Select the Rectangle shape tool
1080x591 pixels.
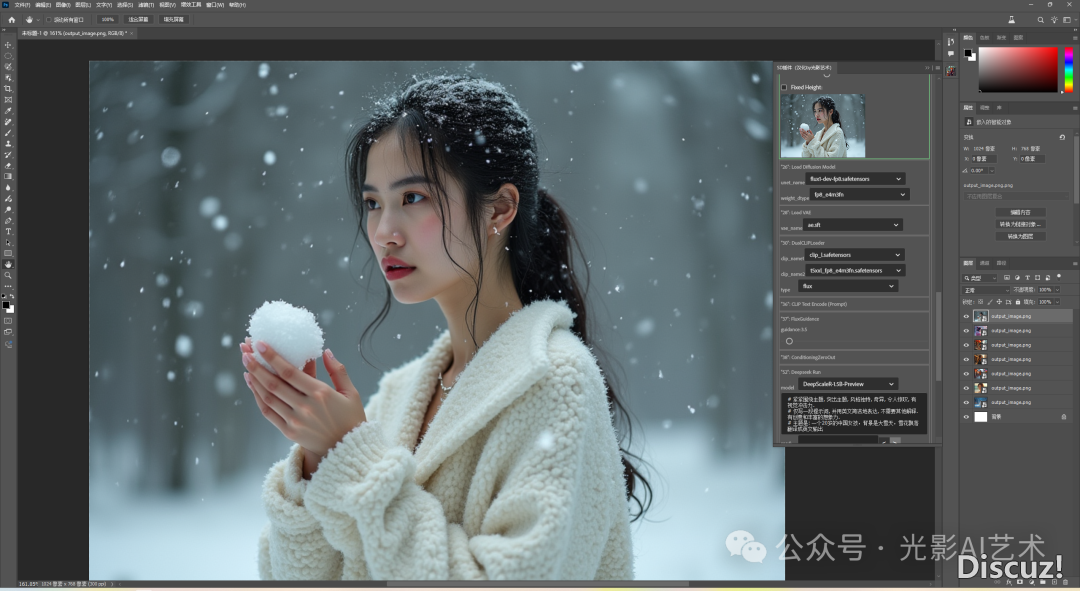pyautogui.click(x=8, y=253)
